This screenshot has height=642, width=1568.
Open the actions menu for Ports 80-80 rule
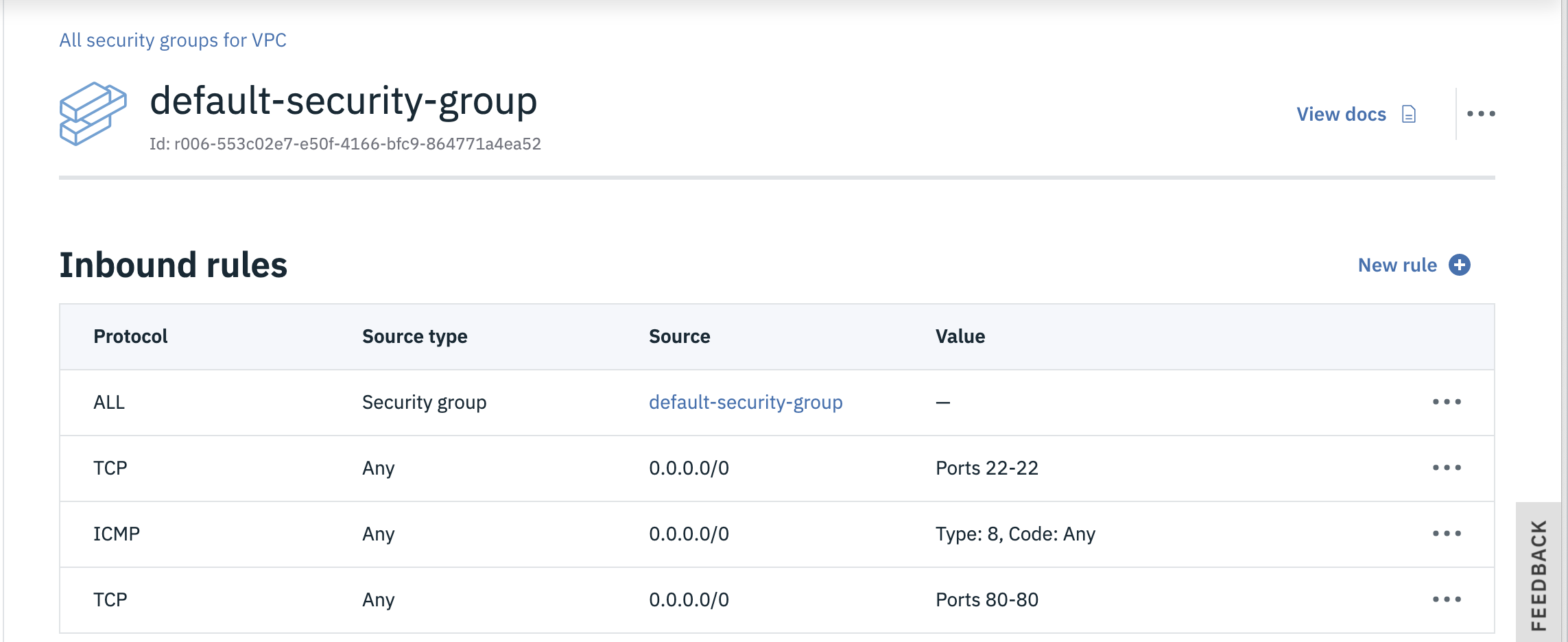[1447, 599]
